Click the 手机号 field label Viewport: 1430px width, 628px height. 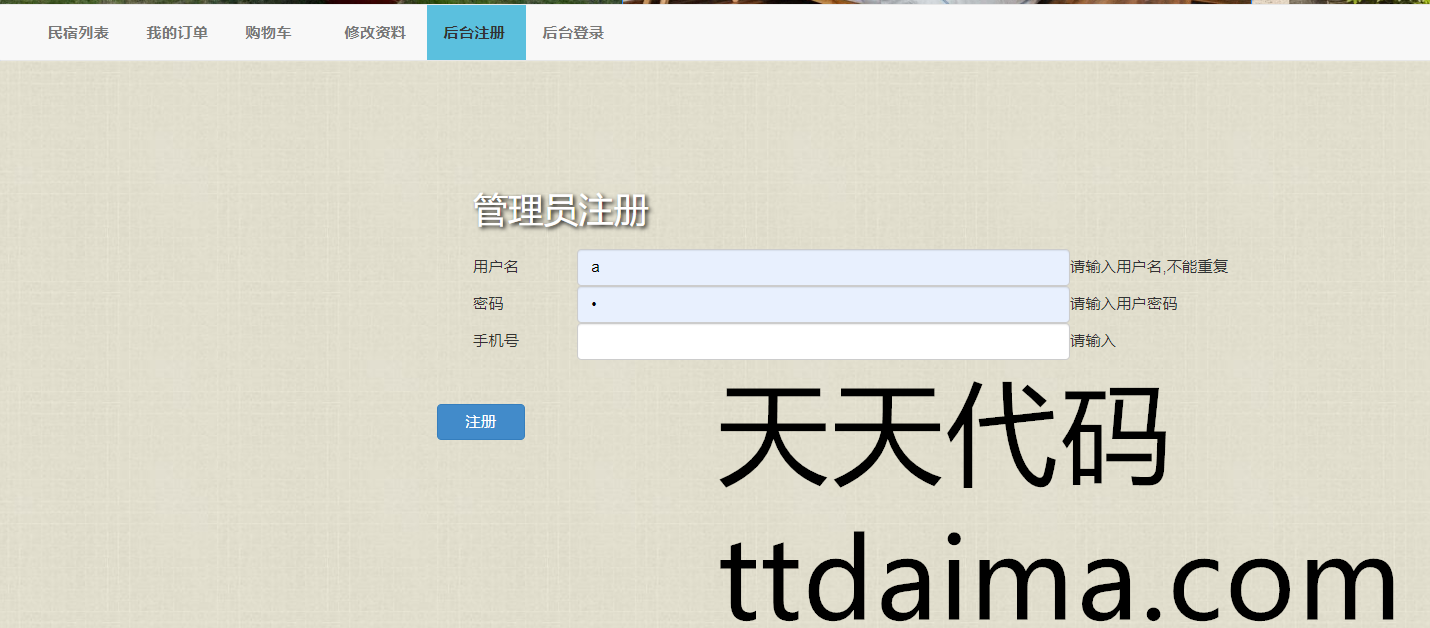pos(496,341)
